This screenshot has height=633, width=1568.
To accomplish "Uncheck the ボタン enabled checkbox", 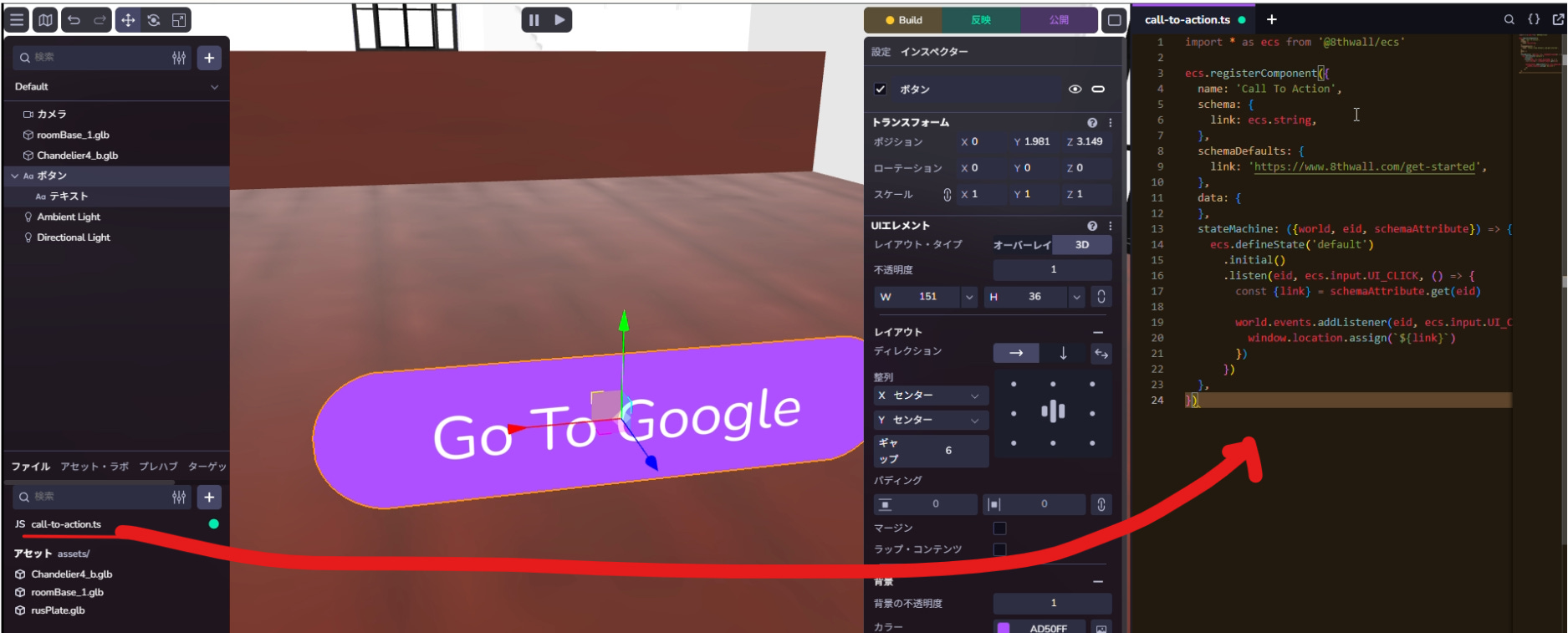I will point(880,89).
